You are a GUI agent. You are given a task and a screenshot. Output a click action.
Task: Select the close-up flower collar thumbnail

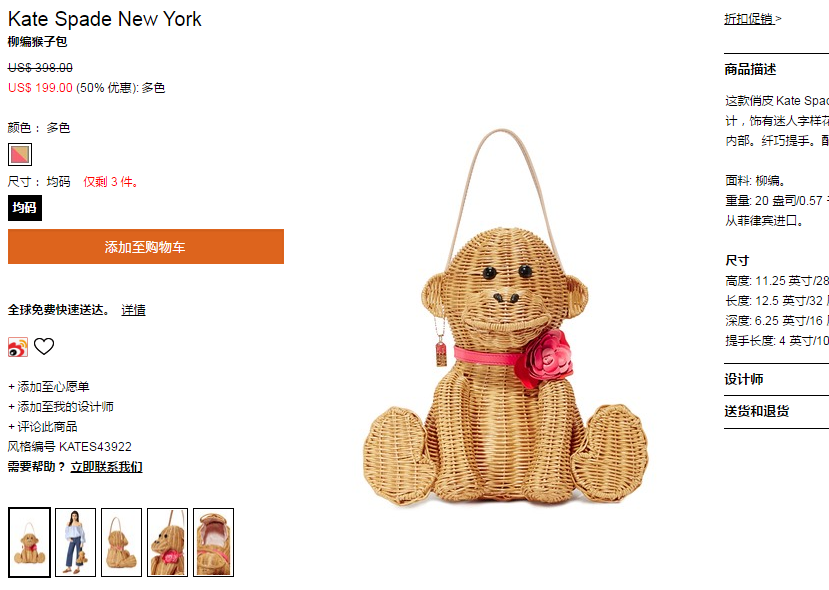[x=168, y=542]
